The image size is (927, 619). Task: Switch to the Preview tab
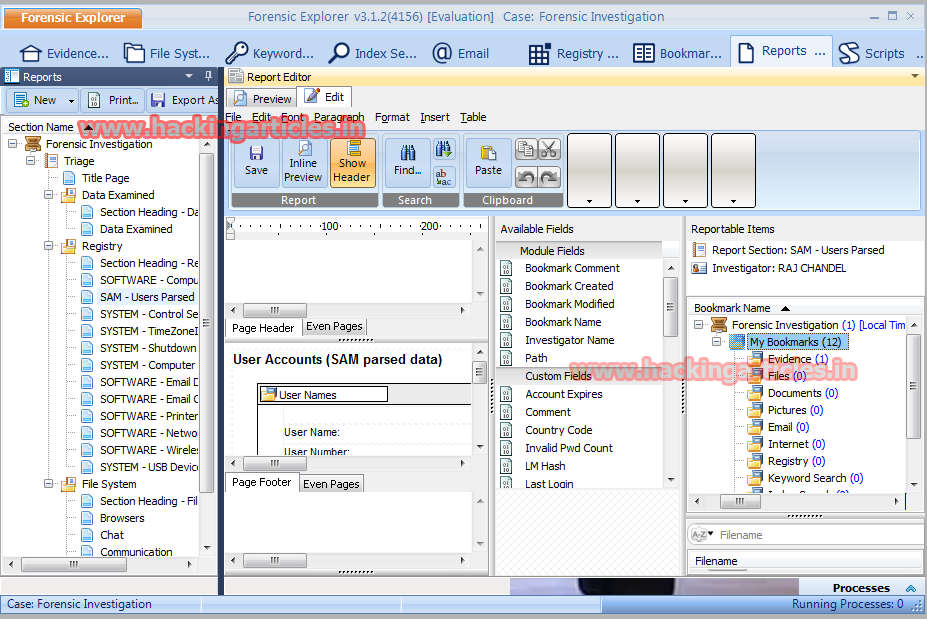(x=262, y=99)
